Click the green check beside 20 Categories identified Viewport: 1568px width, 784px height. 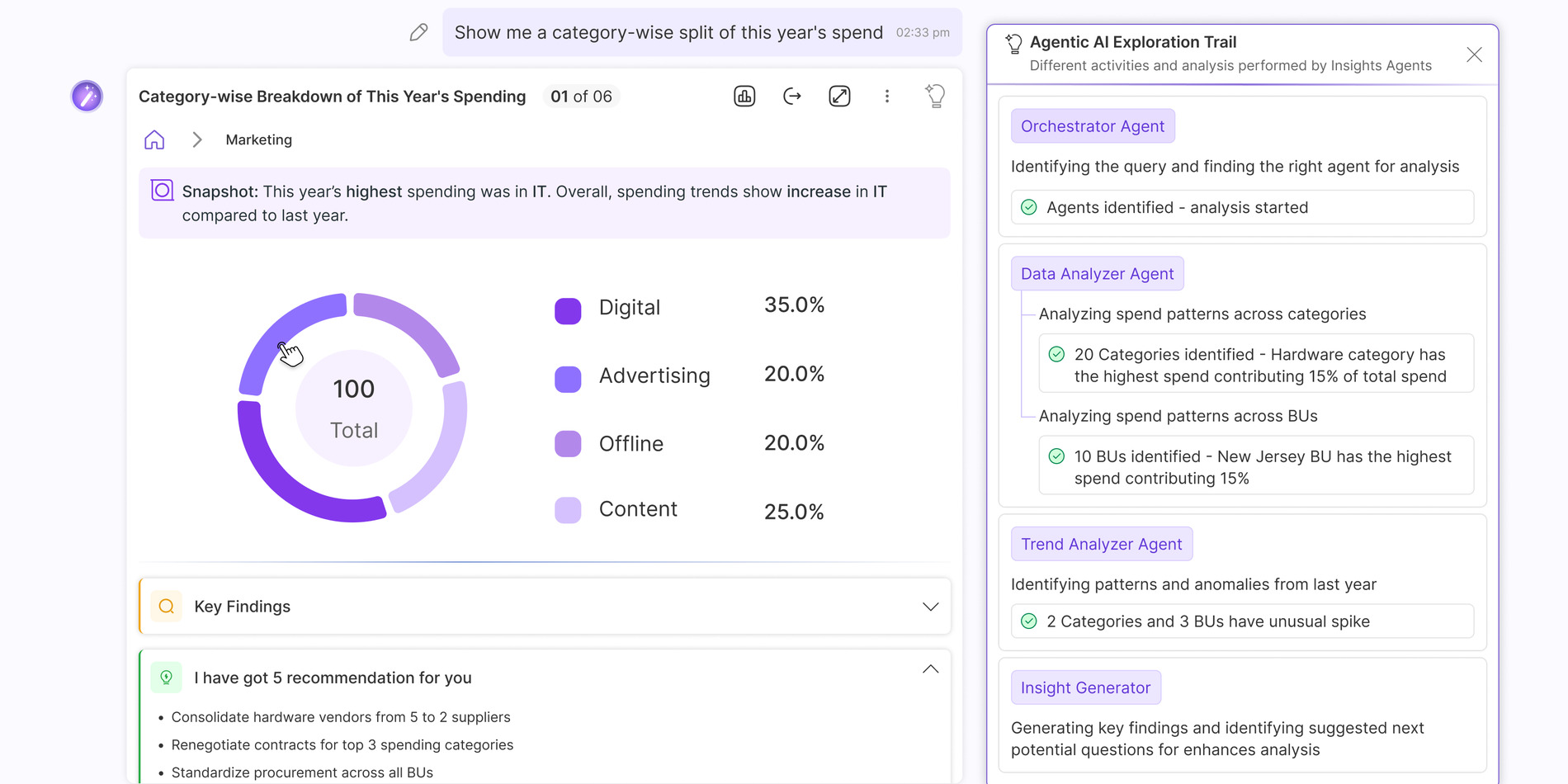click(1056, 355)
